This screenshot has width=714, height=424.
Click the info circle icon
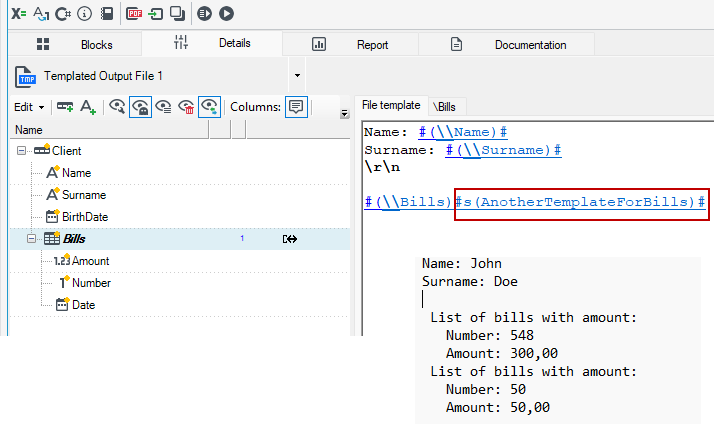click(84, 14)
